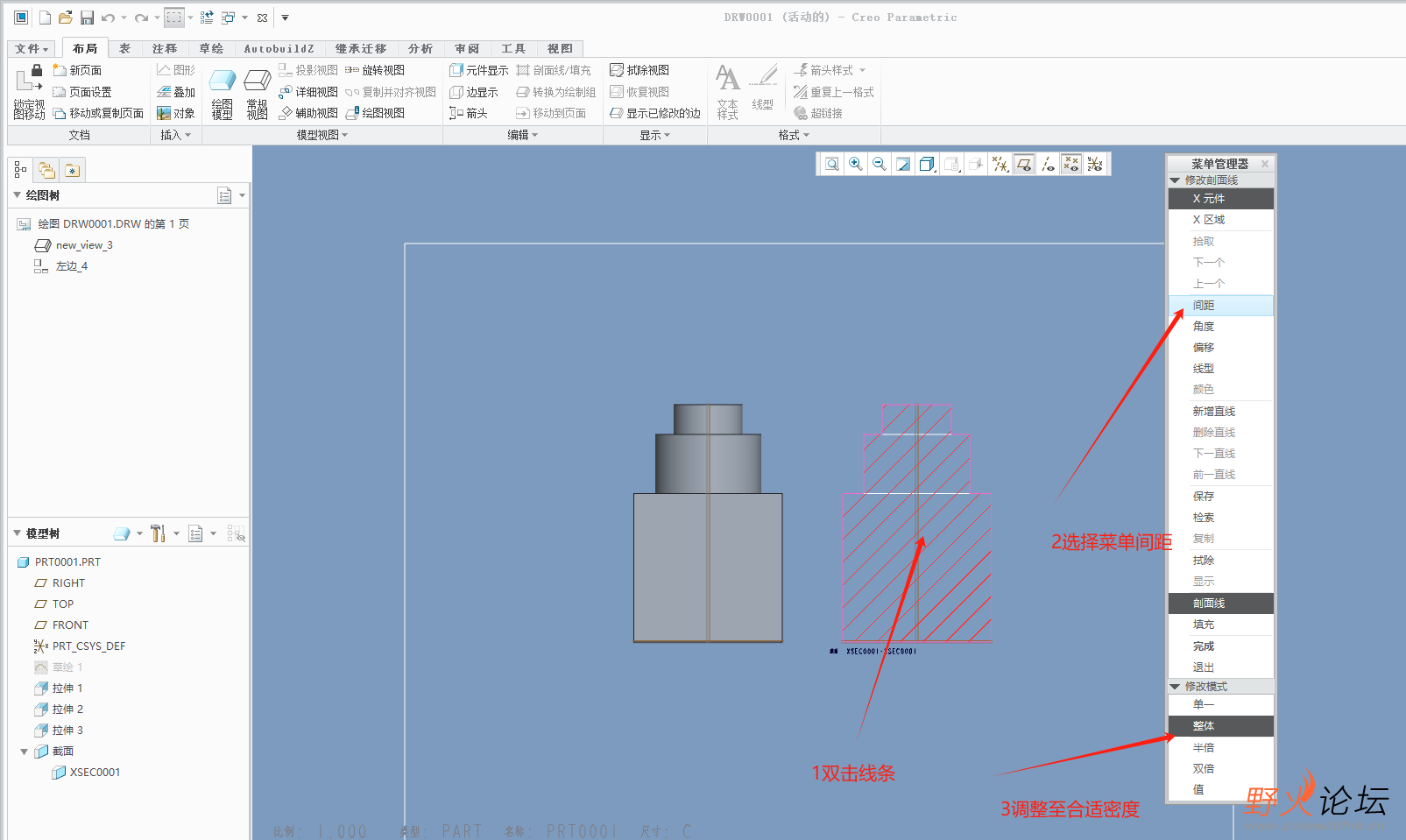Click model tree settings tool icon
1406x840 pixels.
[x=158, y=533]
